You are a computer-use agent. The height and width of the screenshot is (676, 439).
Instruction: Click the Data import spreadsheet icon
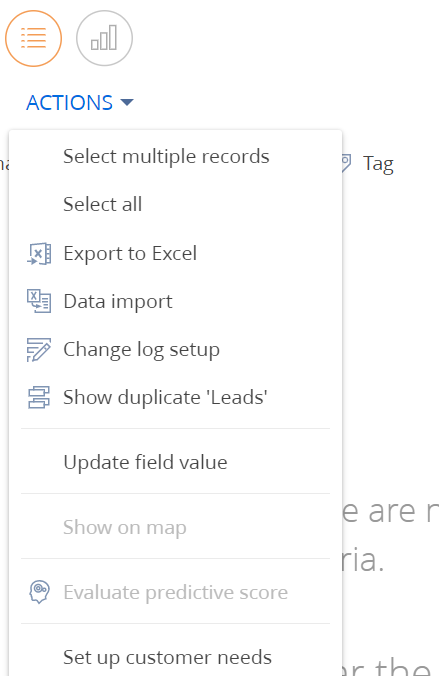click(x=39, y=301)
